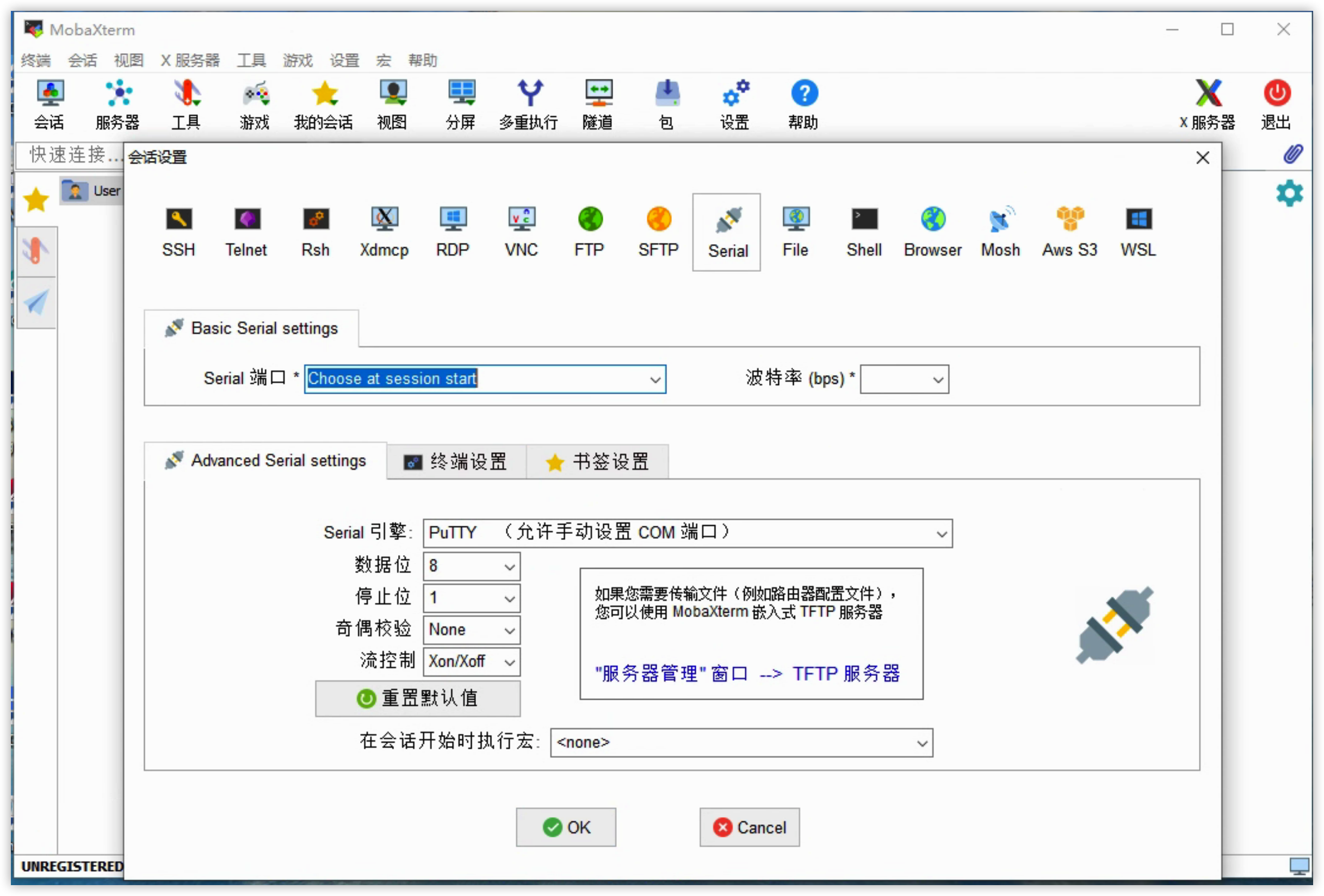1324x896 pixels.
Task: Click the 重置默认值 button
Action: tap(418, 699)
